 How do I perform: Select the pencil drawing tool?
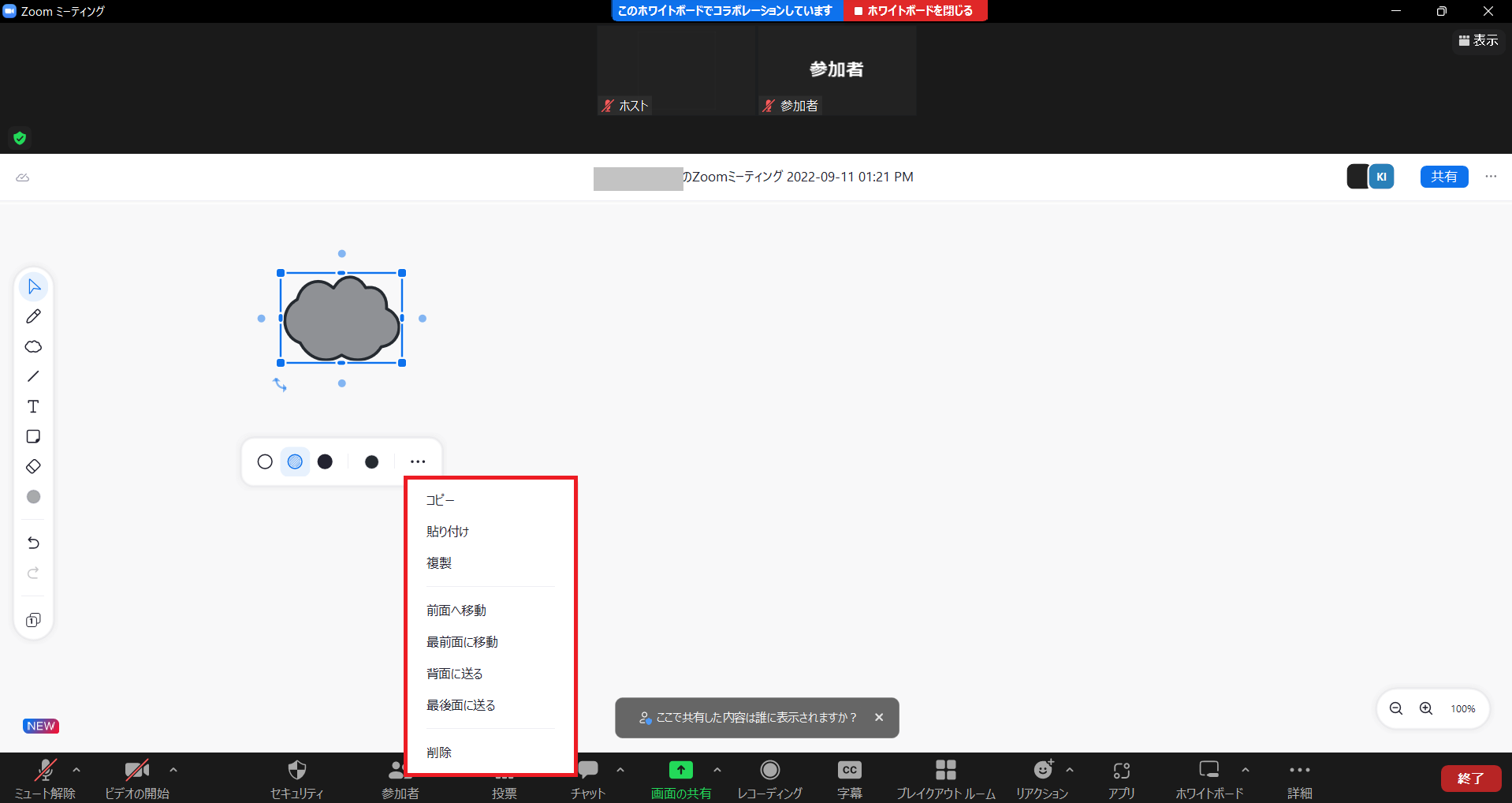[x=33, y=316]
